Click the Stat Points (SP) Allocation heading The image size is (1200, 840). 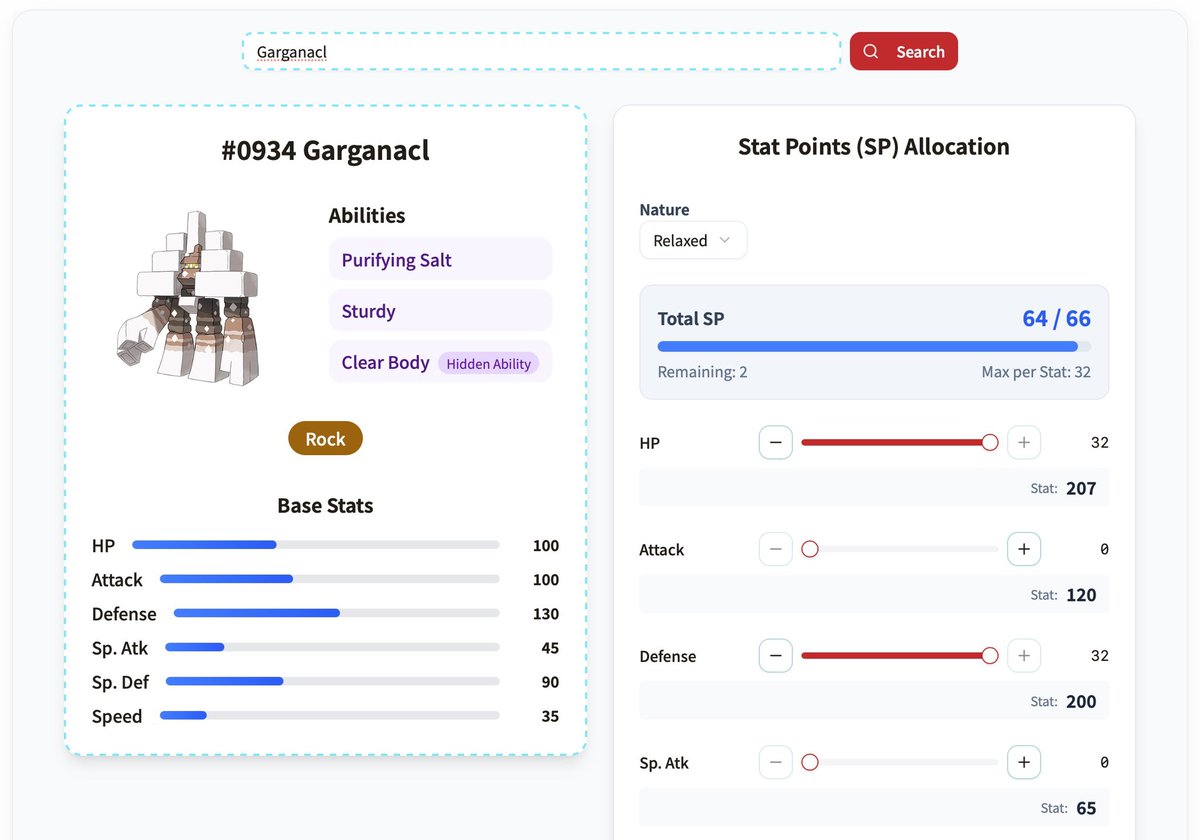point(874,147)
